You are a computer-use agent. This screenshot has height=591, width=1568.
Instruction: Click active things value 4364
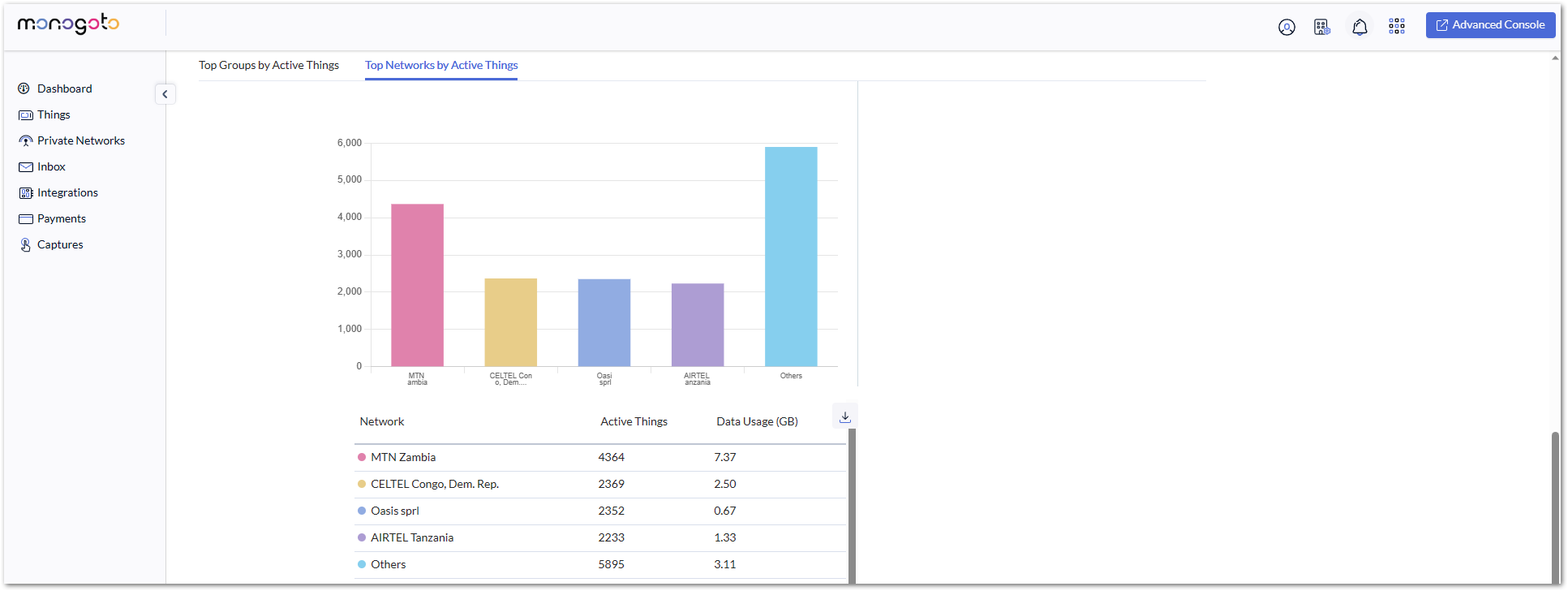612,457
